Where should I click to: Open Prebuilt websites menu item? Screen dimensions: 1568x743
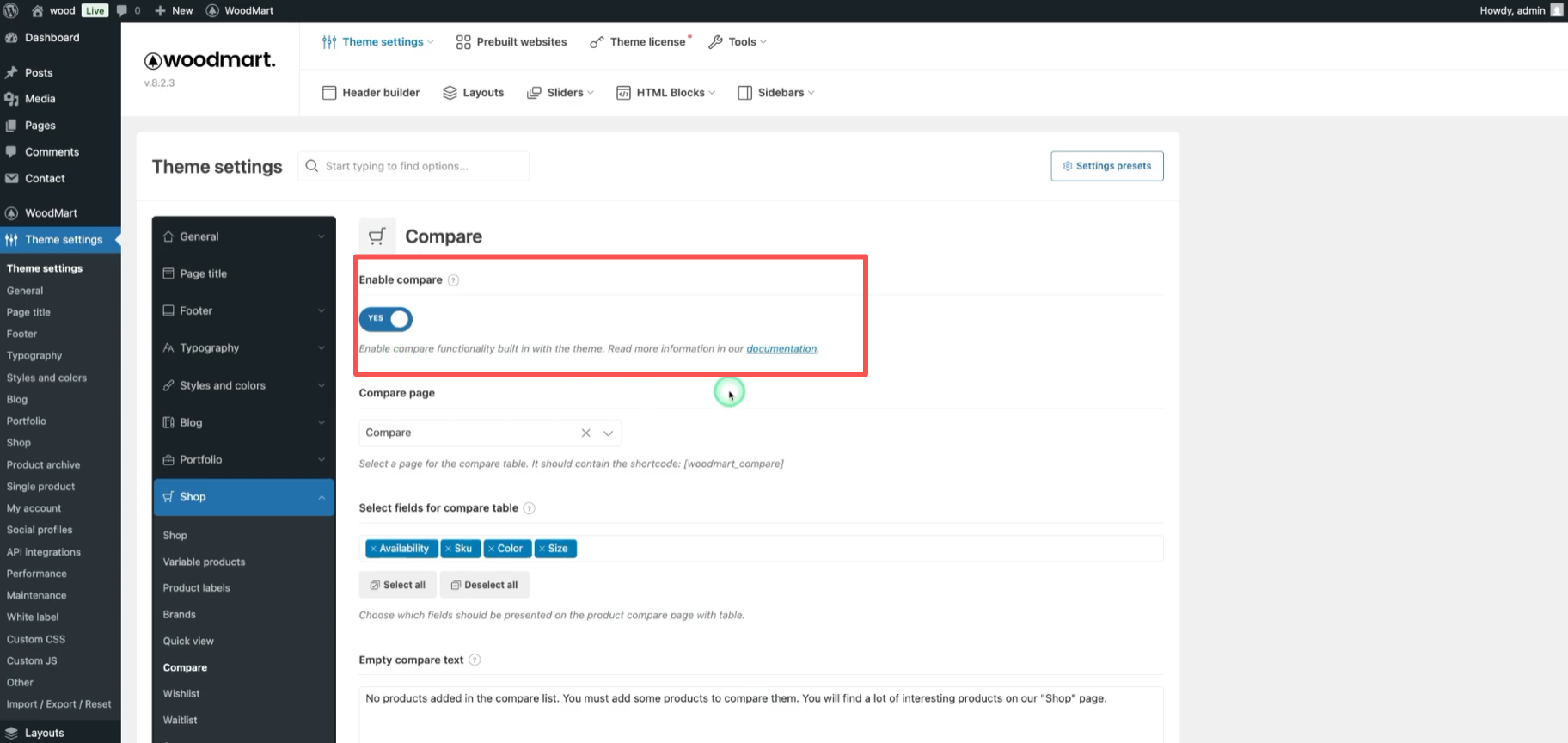[x=511, y=42]
